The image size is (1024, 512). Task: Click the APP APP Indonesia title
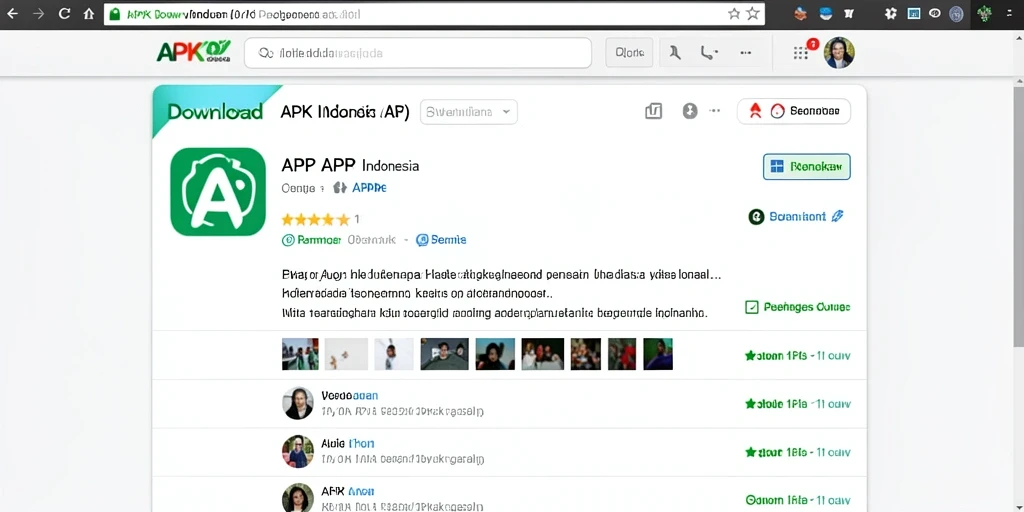(350, 165)
